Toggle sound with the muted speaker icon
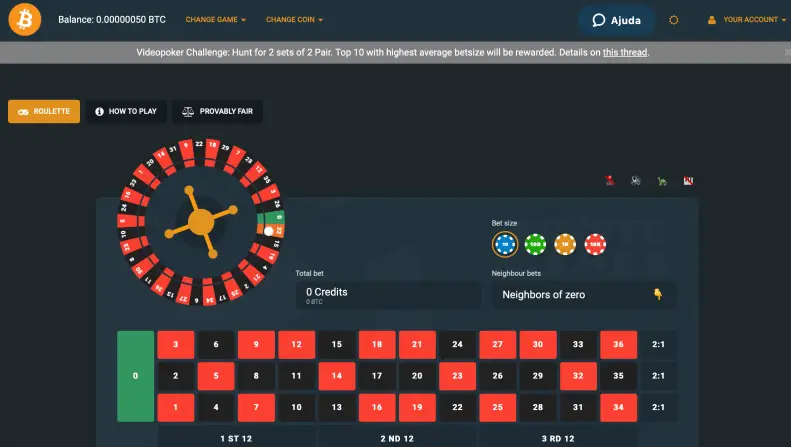This screenshot has width=791, height=447. tap(636, 181)
